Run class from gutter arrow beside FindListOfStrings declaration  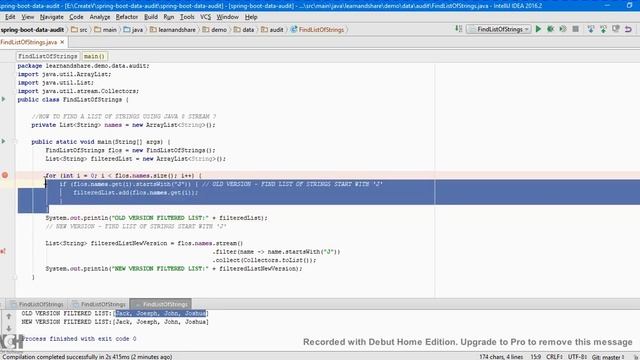[4, 99]
